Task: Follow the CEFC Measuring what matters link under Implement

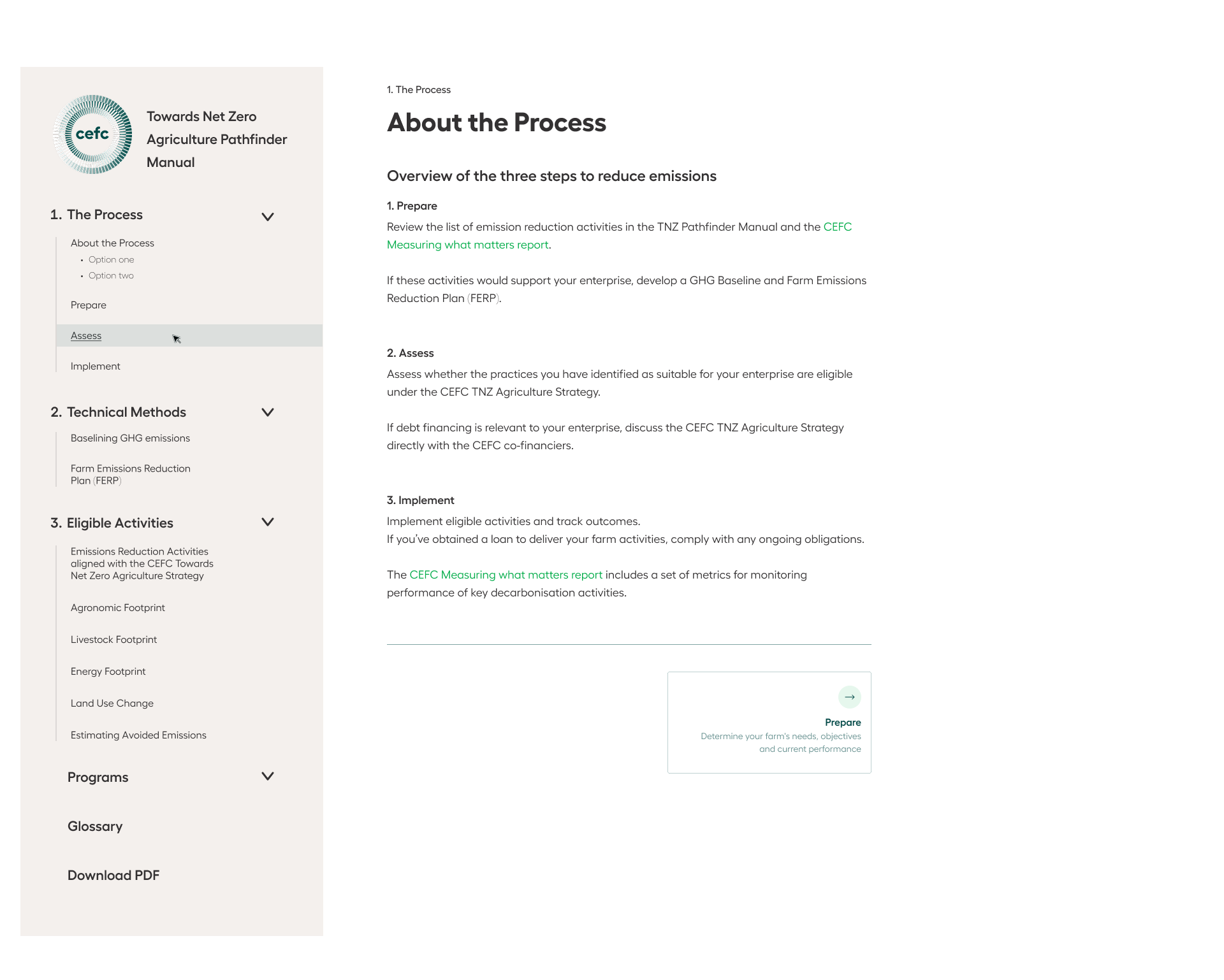Action: tap(506, 575)
